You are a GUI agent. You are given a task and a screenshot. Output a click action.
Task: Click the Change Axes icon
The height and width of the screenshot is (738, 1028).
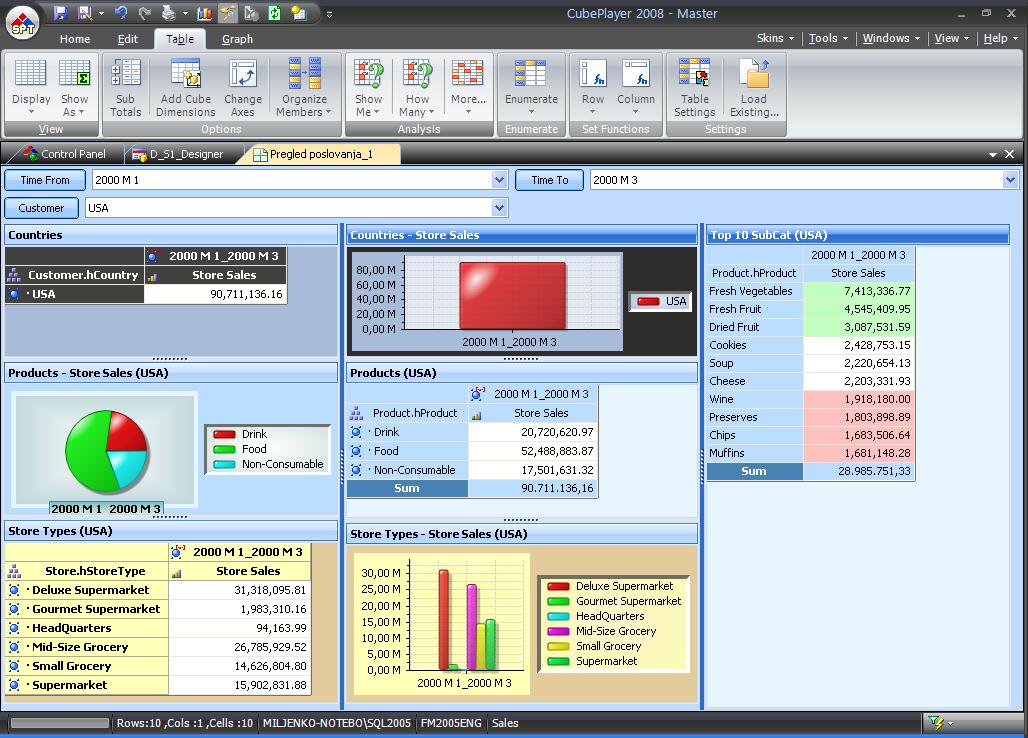(243, 73)
